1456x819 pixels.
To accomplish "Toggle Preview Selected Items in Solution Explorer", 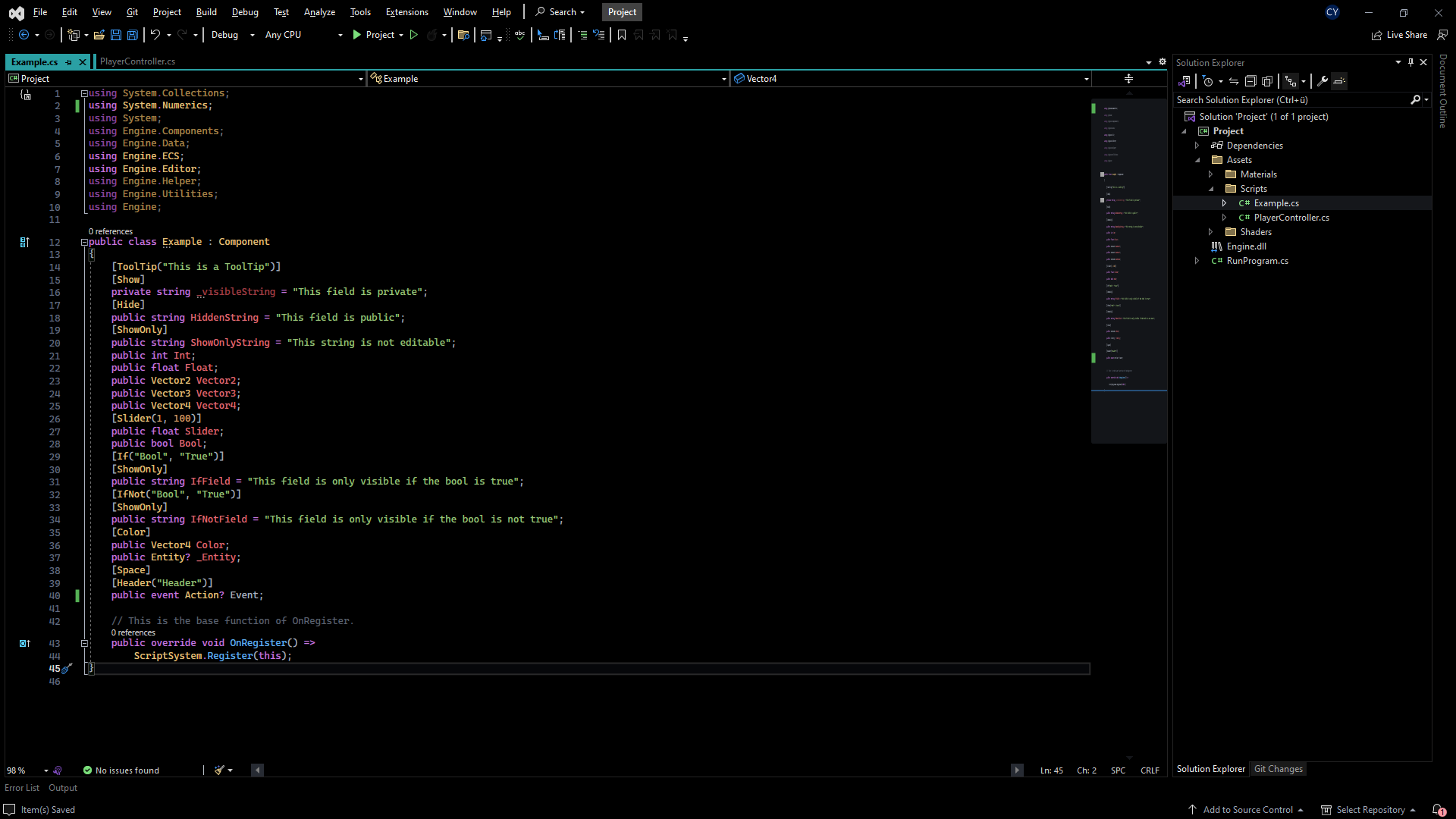I will pos(1339,81).
